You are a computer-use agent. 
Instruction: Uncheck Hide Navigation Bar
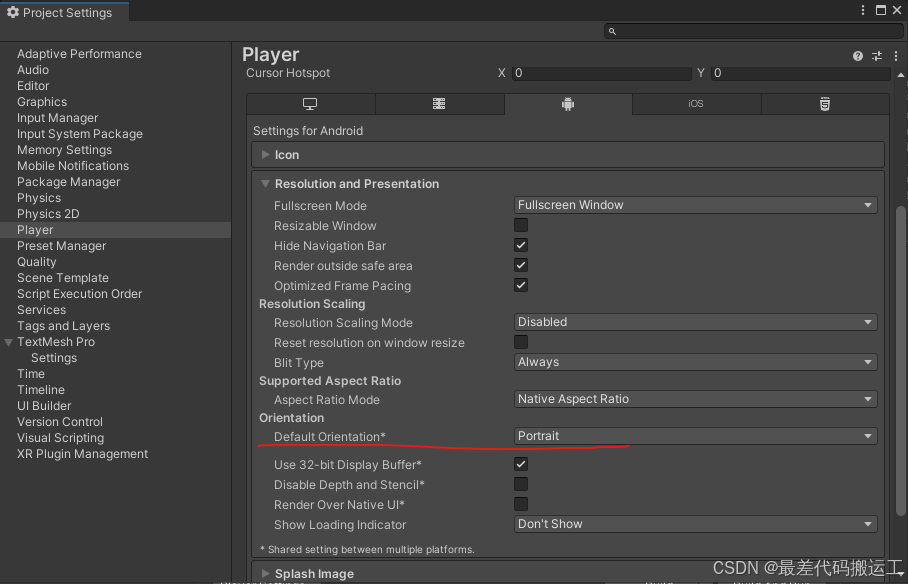[521, 245]
